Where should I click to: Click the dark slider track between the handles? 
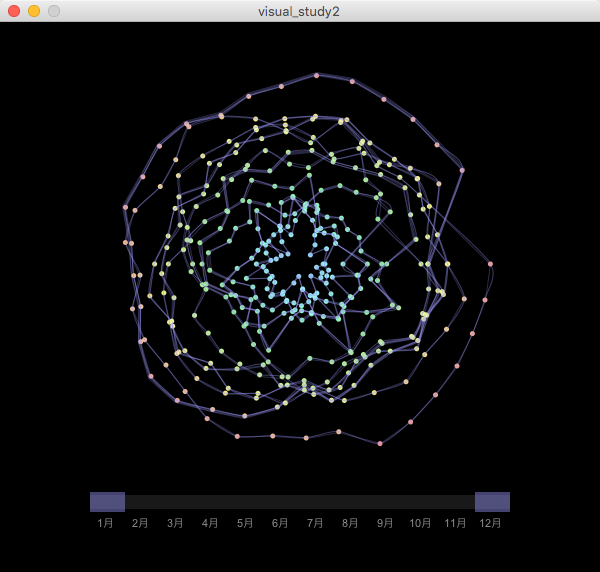pyautogui.click(x=300, y=501)
